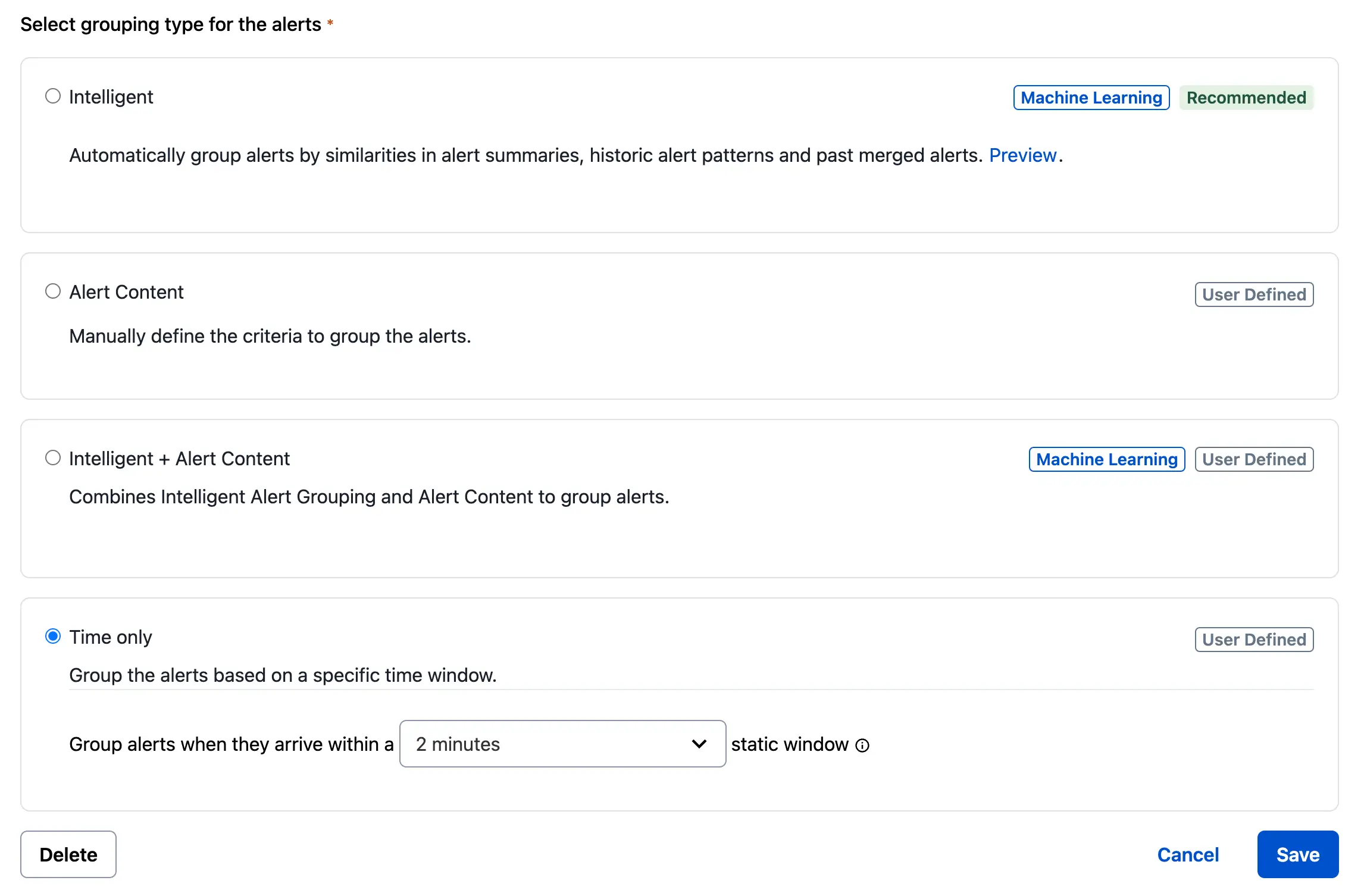Image resolution: width=1364 pixels, height=896 pixels.
Task: Click the Time only label text
Action: (111, 637)
